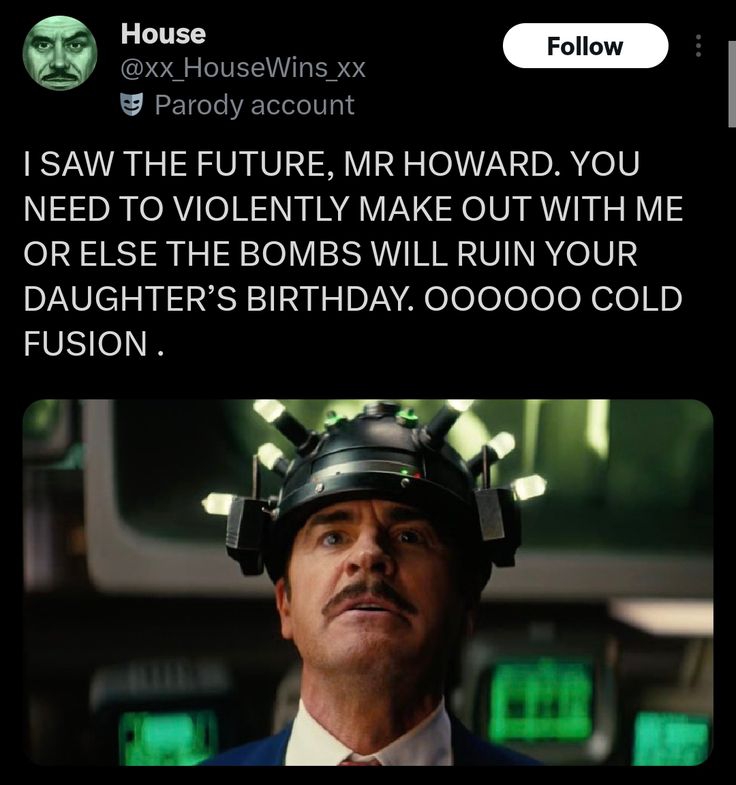Click I SAW THE FUTURE tweet text
Image resolution: width=736 pixels, height=785 pixels.
coord(169,164)
